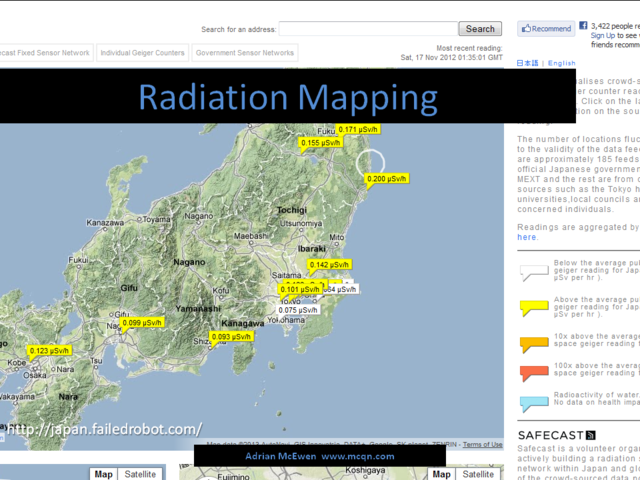This screenshot has width=640, height=480.
Task: Click the Fukui city label
Action: pyautogui.click(x=78, y=260)
